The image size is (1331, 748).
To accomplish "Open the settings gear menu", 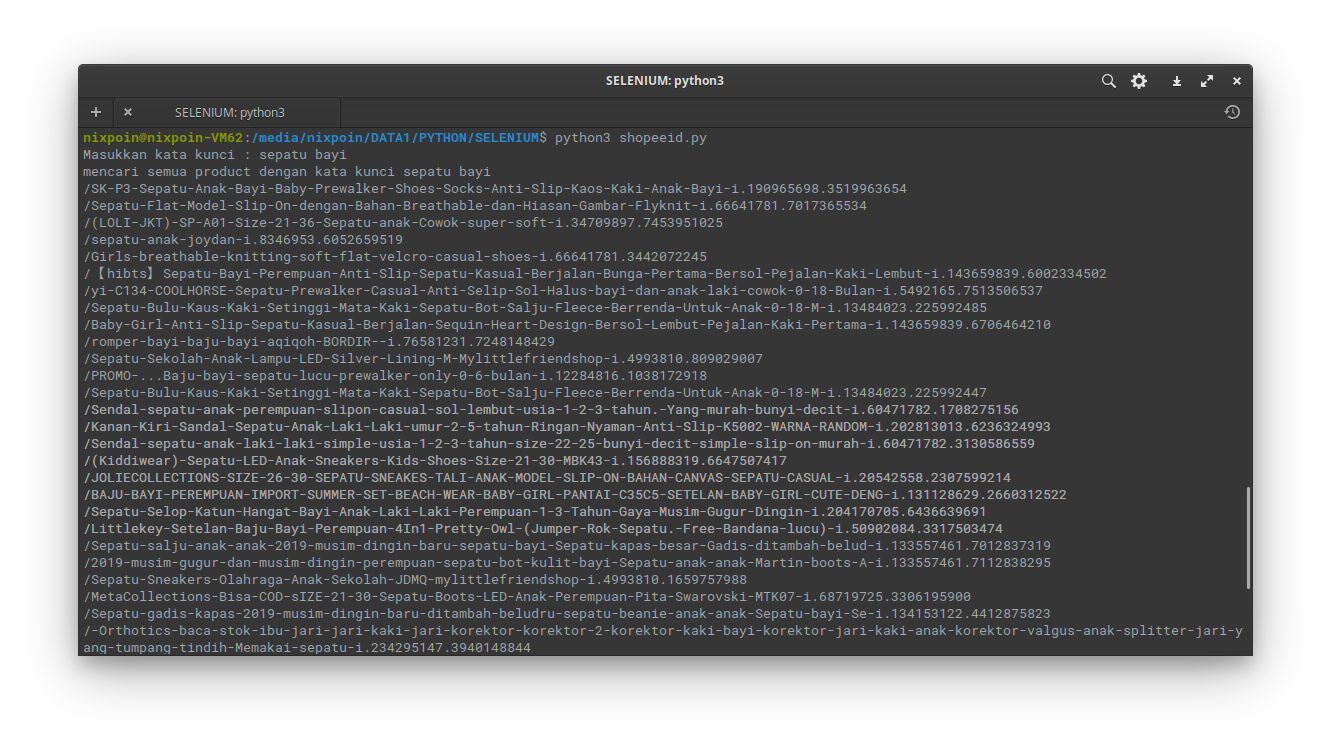I will 1139,81.
